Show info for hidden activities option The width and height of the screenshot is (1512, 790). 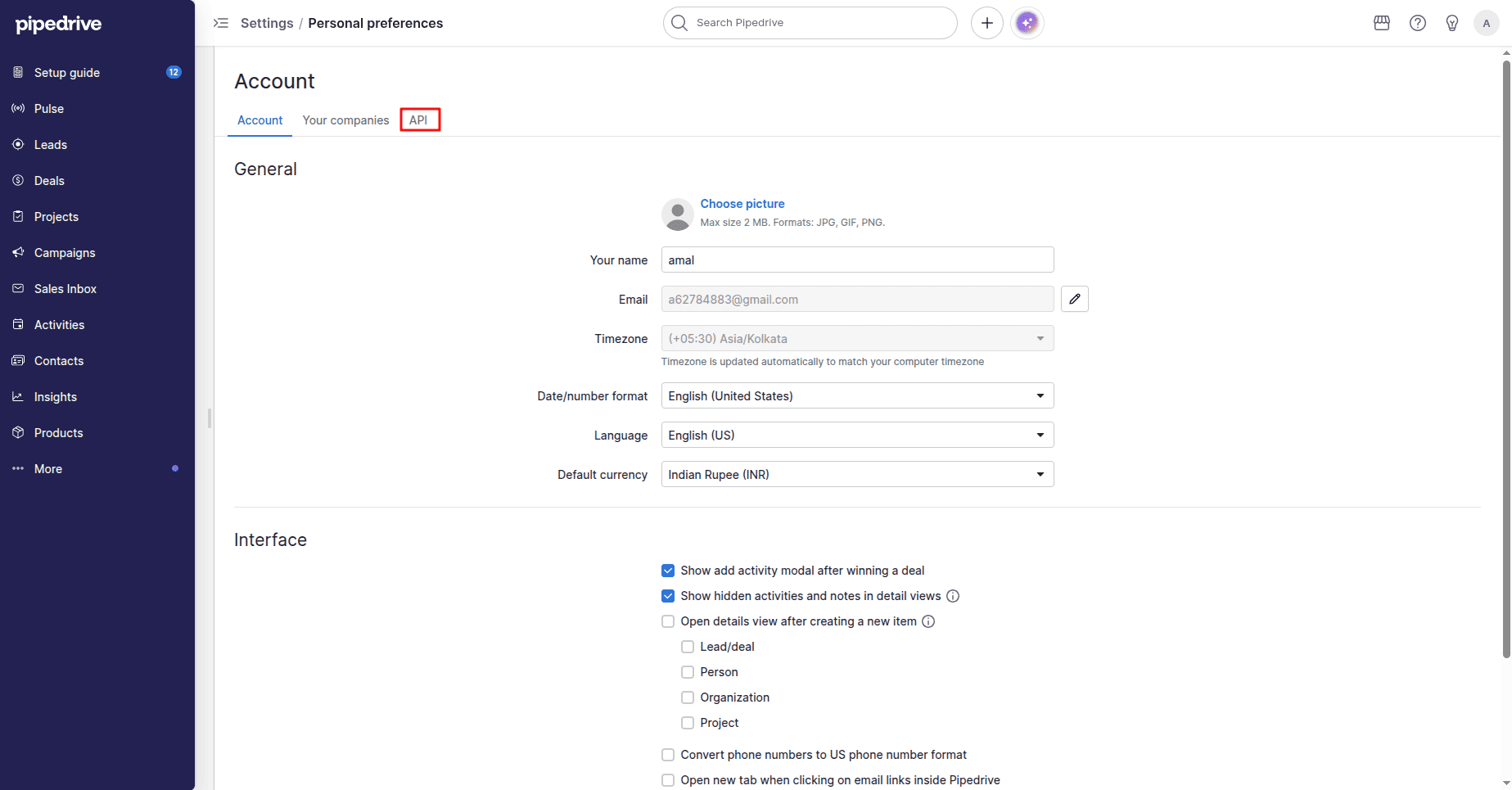click(953, 596)
